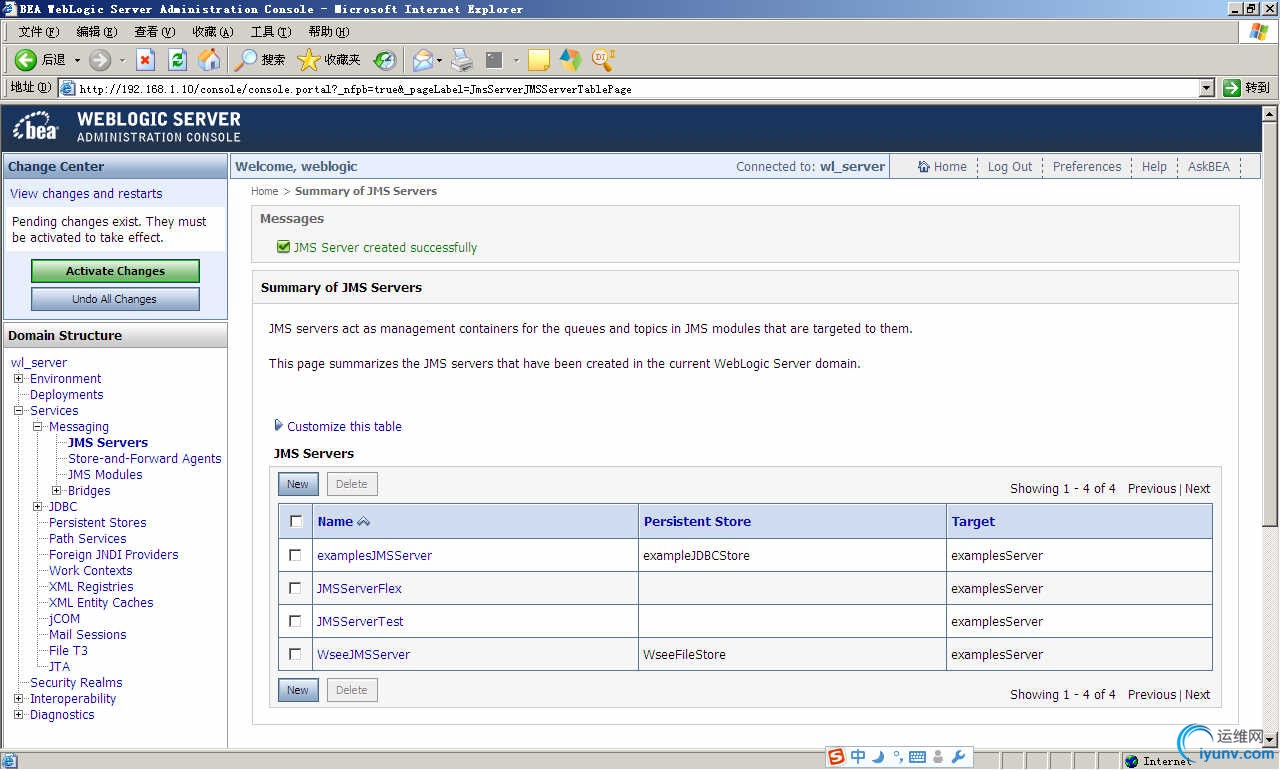Screen dimensions: 1280x770
Task: Click the Refresh page icon
Action: 177,60
